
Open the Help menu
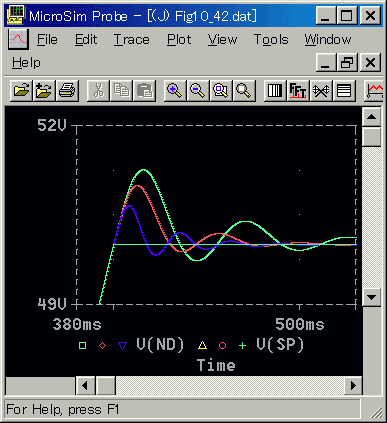[x=26, y=63]
